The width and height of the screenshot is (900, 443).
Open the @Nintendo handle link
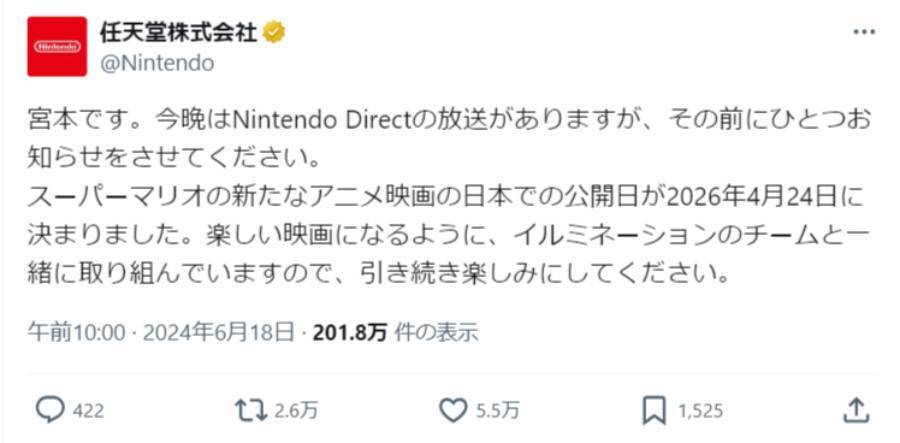click(157, 63)
